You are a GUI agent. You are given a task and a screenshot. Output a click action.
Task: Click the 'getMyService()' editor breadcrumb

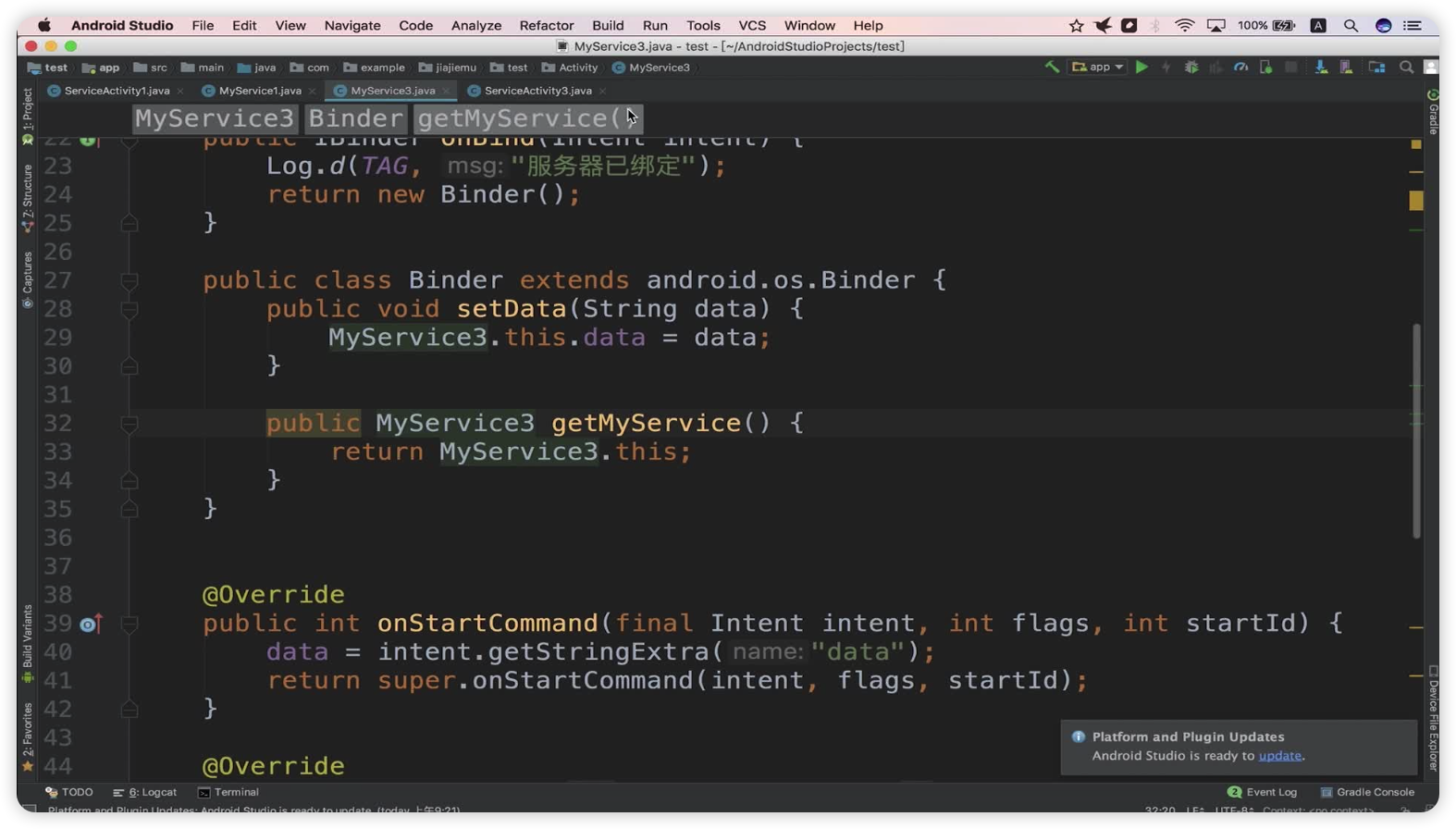526,118
